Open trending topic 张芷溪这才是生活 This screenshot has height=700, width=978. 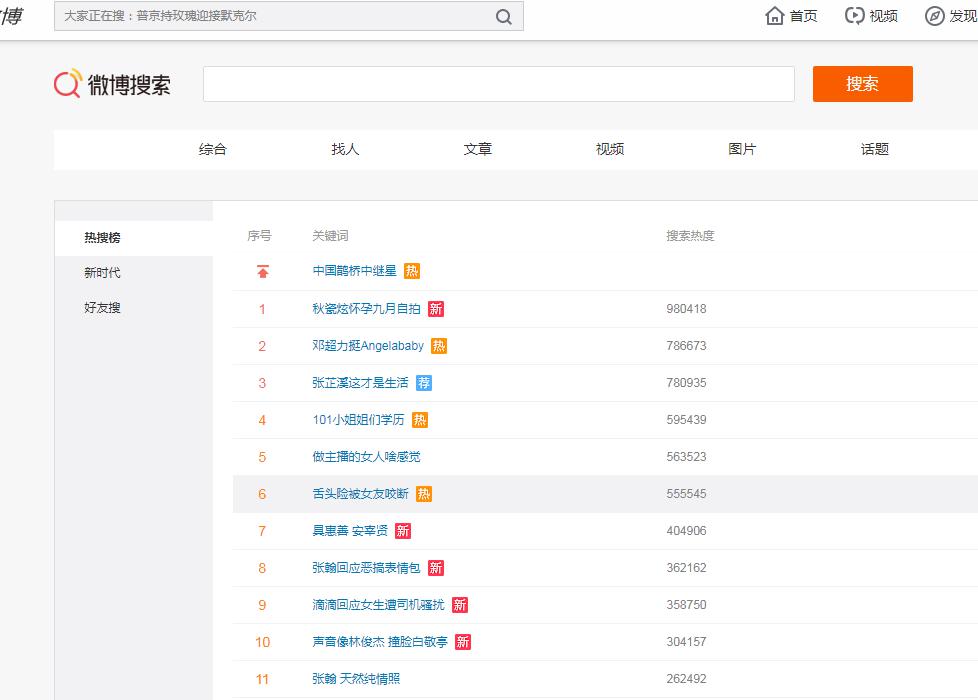[x=360, y=382]
